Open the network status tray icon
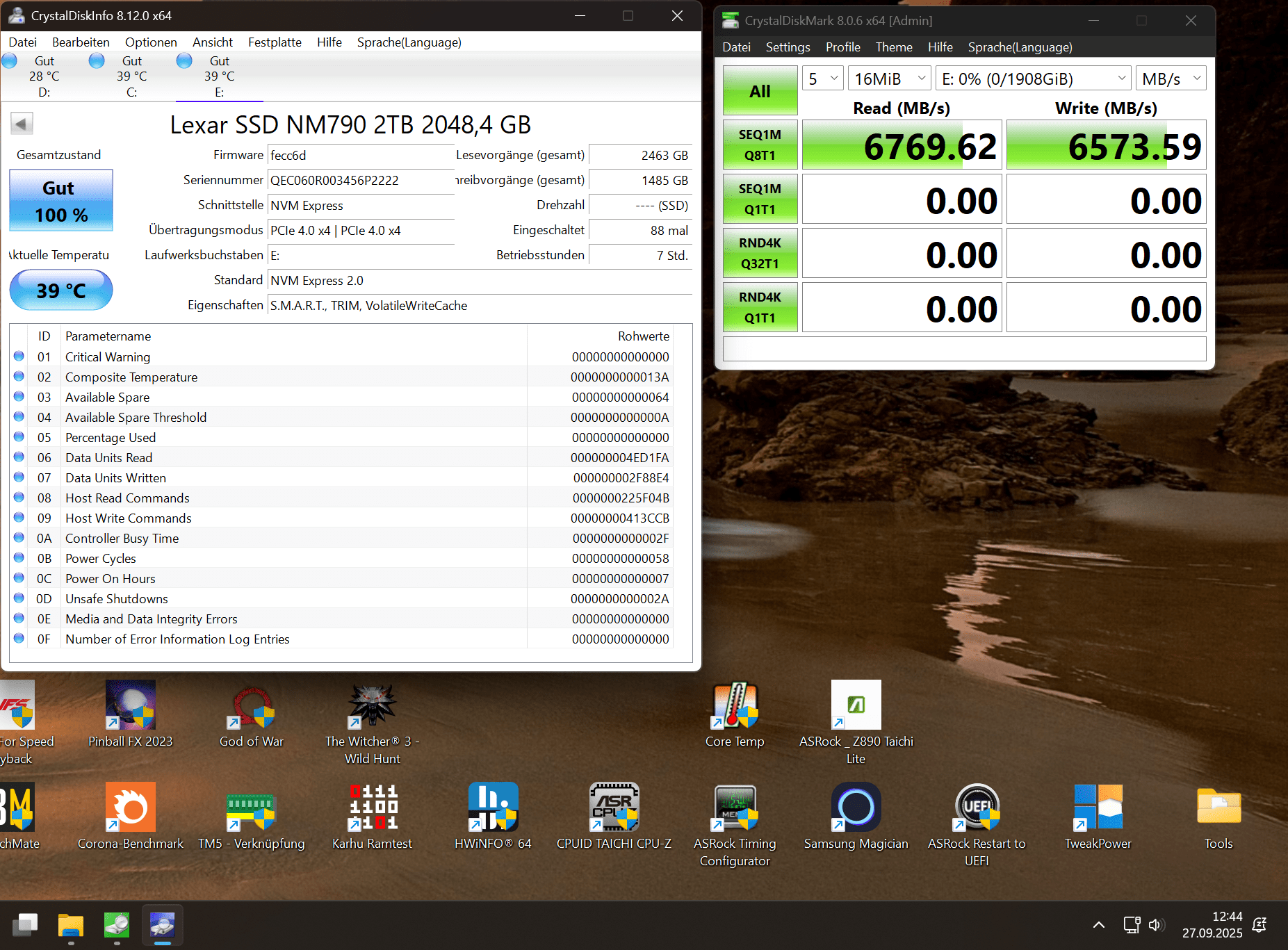The height and width of the screenshot is (950, 1288). point(1132,925)
